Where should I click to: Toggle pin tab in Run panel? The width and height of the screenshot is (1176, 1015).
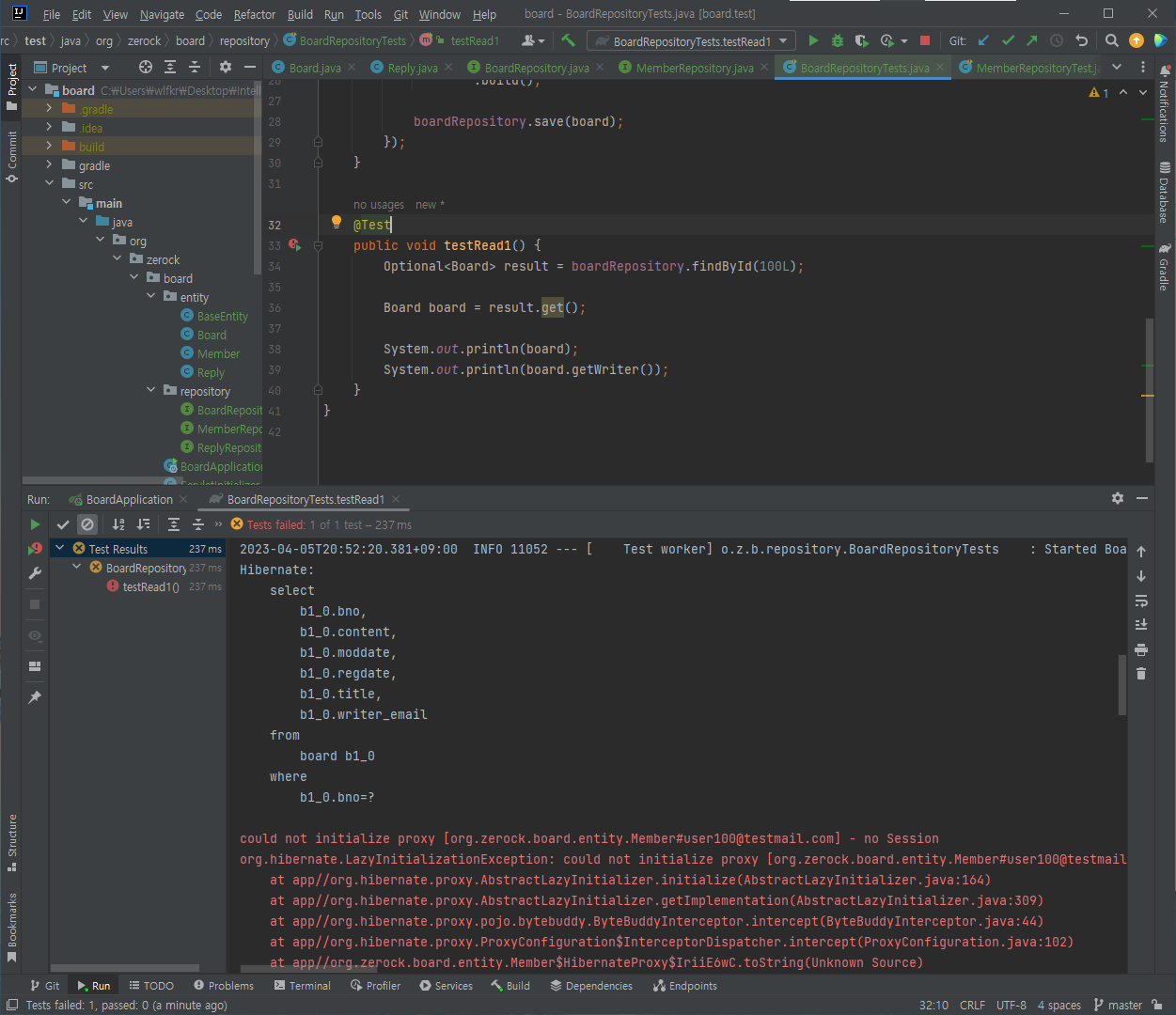tap(35, 697)
